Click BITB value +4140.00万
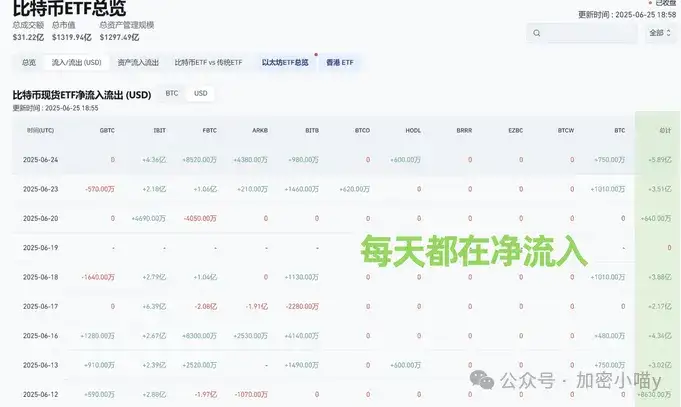The image size is (681, 407). click(x=301, y=336)
